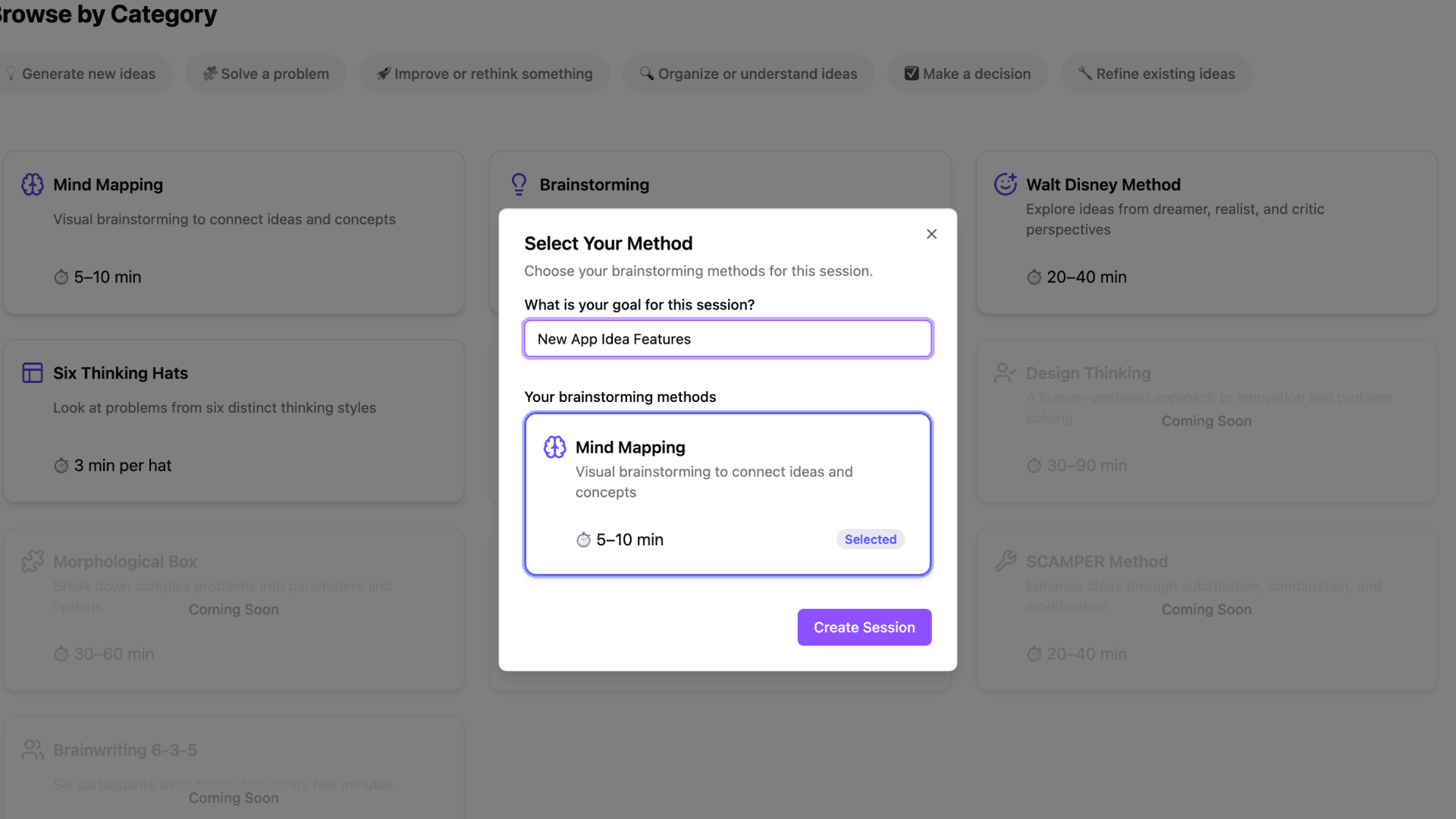1456x819 pixels.
Task: Click the lightbulb icon beside Brainstorming
Action: 519,184
